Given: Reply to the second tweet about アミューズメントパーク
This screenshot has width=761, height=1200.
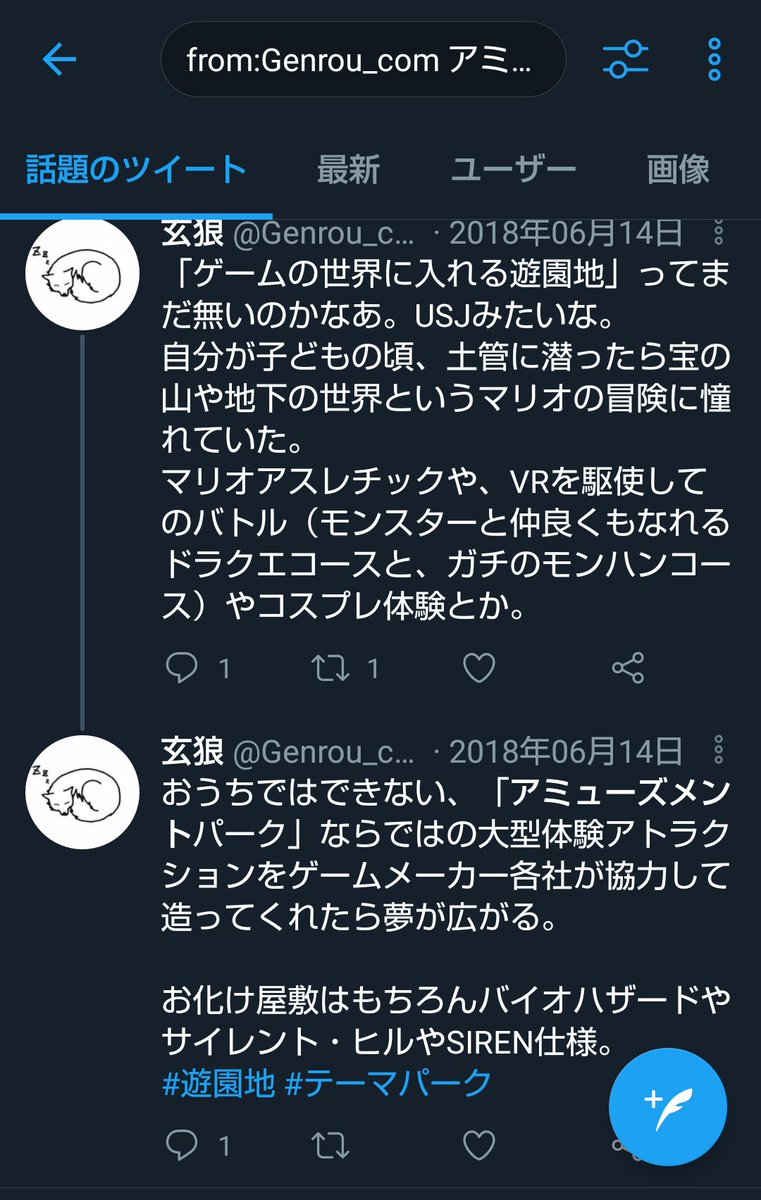Looking at the screenshot, I should pos(183,1143).
